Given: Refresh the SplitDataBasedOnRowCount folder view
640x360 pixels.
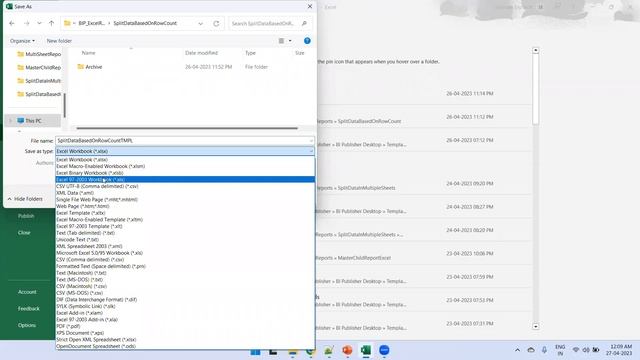Looking at the screenshot, I should (216, 23).
